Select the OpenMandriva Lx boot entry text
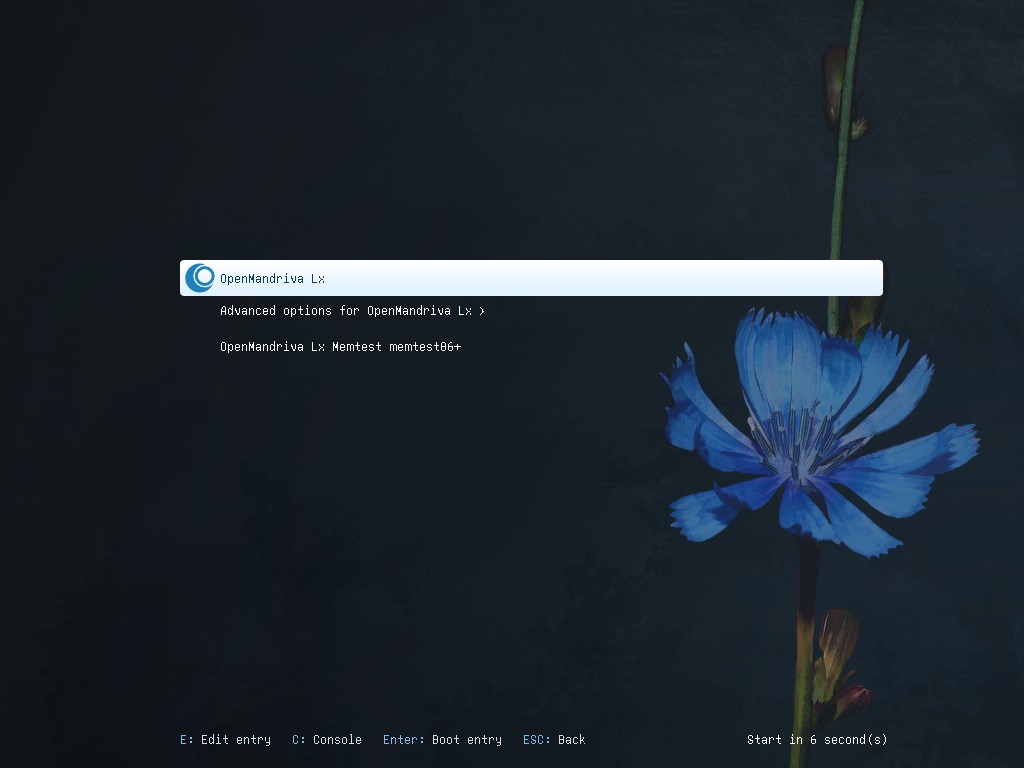This screenshot has width=1024, height=768. (x=272, y=279)
